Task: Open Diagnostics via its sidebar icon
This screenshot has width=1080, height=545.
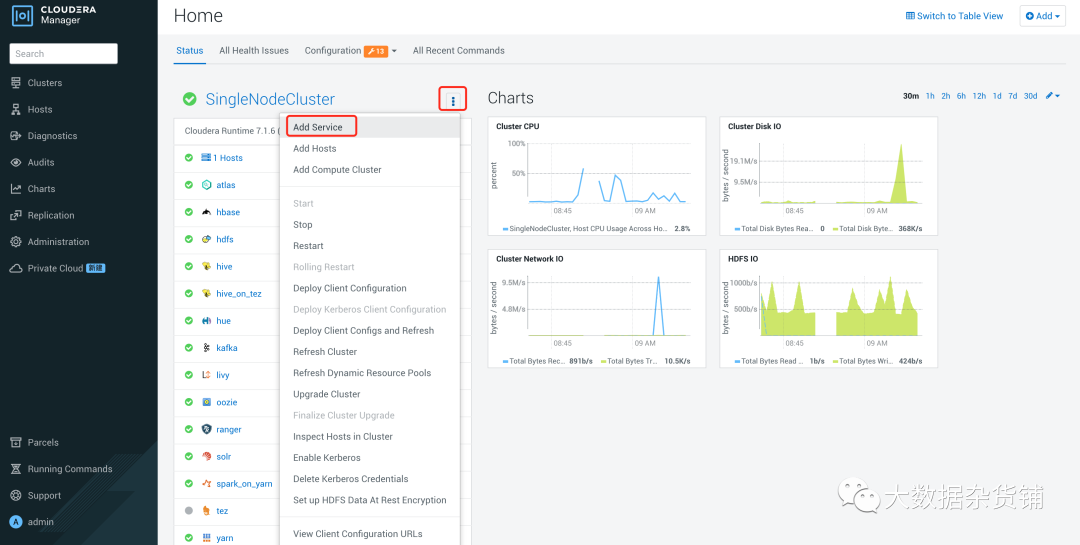Action: pyautogui.click(x=16, y=136)
